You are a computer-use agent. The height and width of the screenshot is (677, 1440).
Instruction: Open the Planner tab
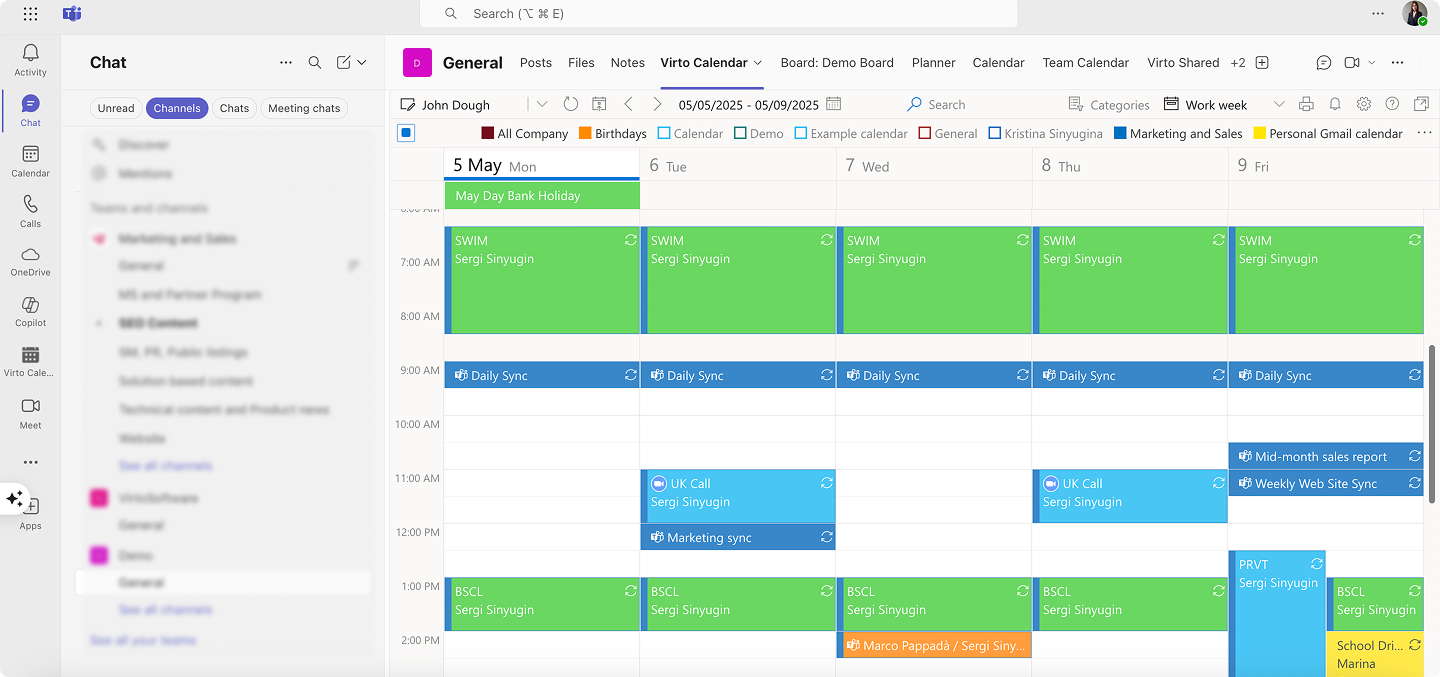point(934,62)
